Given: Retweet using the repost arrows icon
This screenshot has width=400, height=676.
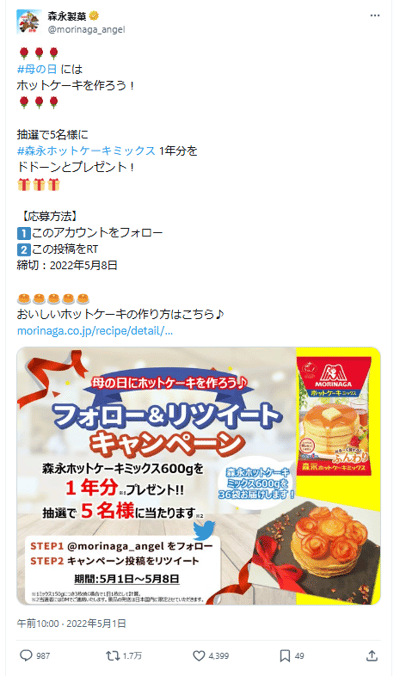Looking at the screenshot, I should point(112,655).
